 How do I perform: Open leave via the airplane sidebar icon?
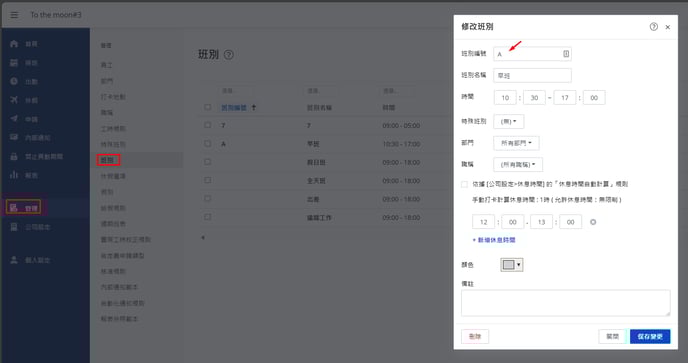(x=14, y=100)
